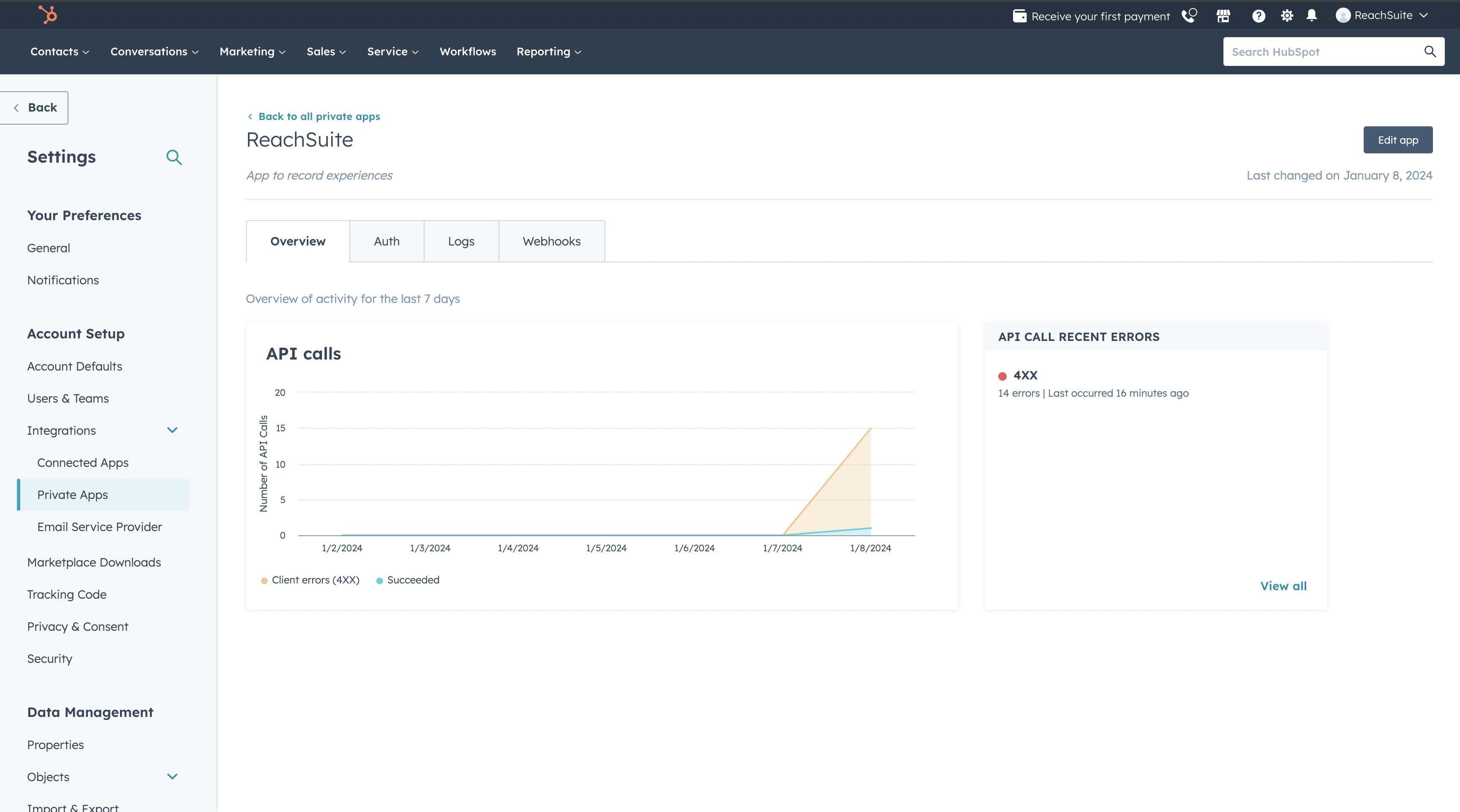Click the Edit app button

pyautogui.click(x=1397, y=139)
